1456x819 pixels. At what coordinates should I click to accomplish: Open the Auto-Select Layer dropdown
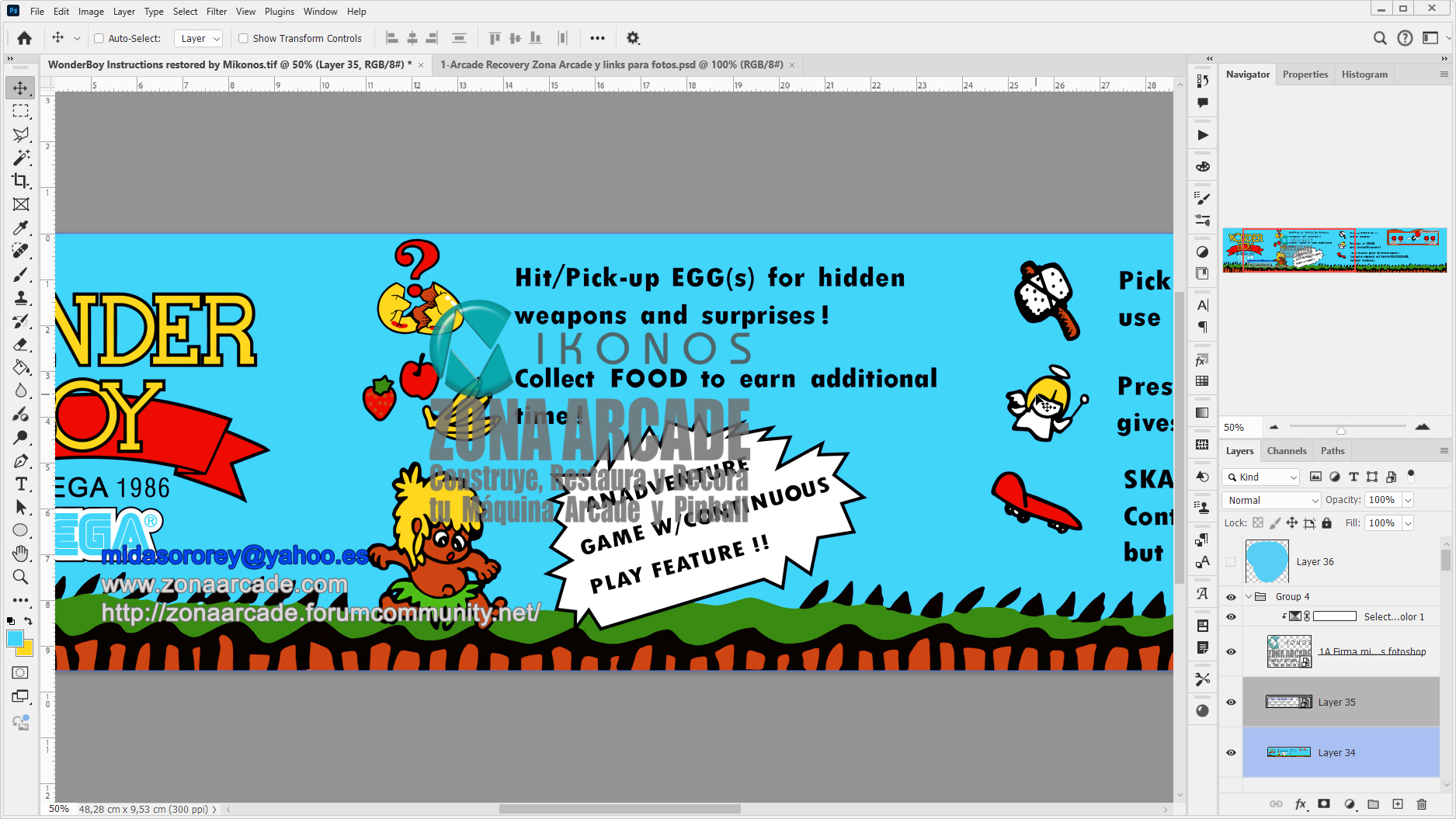tap(199, 38)
